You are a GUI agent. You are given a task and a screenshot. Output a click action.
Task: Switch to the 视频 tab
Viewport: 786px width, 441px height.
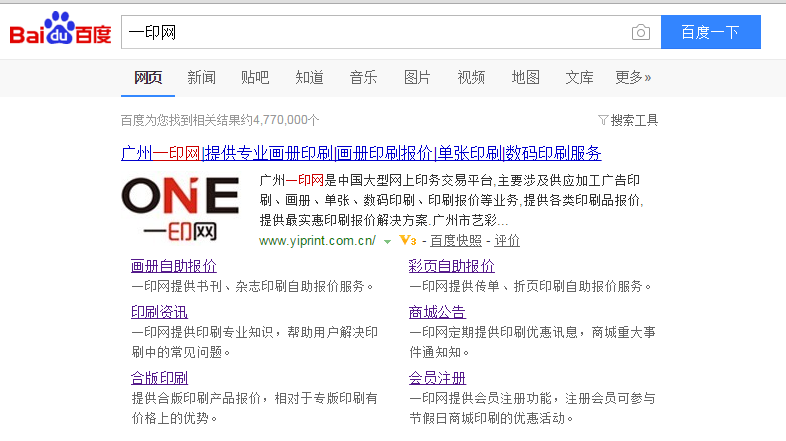(471, 78)
